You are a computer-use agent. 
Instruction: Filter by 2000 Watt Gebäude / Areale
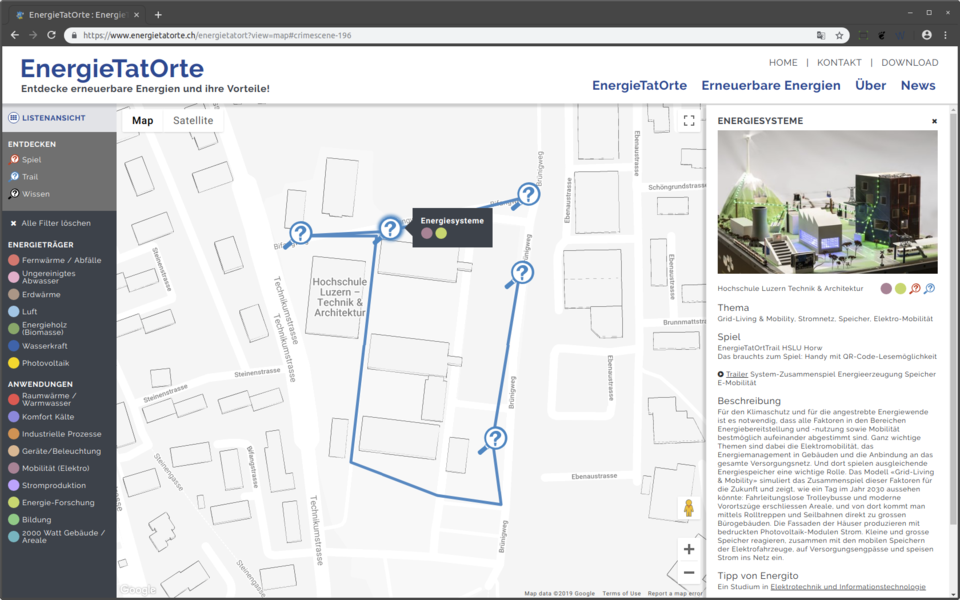coord(56,537)
